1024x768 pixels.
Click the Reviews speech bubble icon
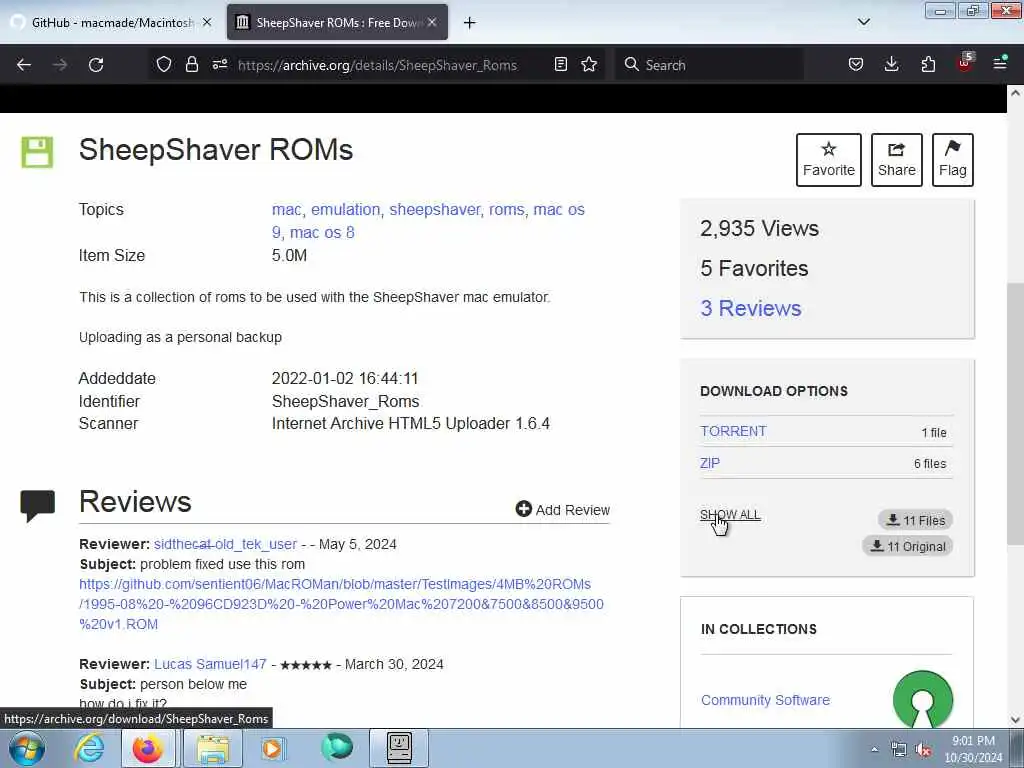tap(37, 505)
